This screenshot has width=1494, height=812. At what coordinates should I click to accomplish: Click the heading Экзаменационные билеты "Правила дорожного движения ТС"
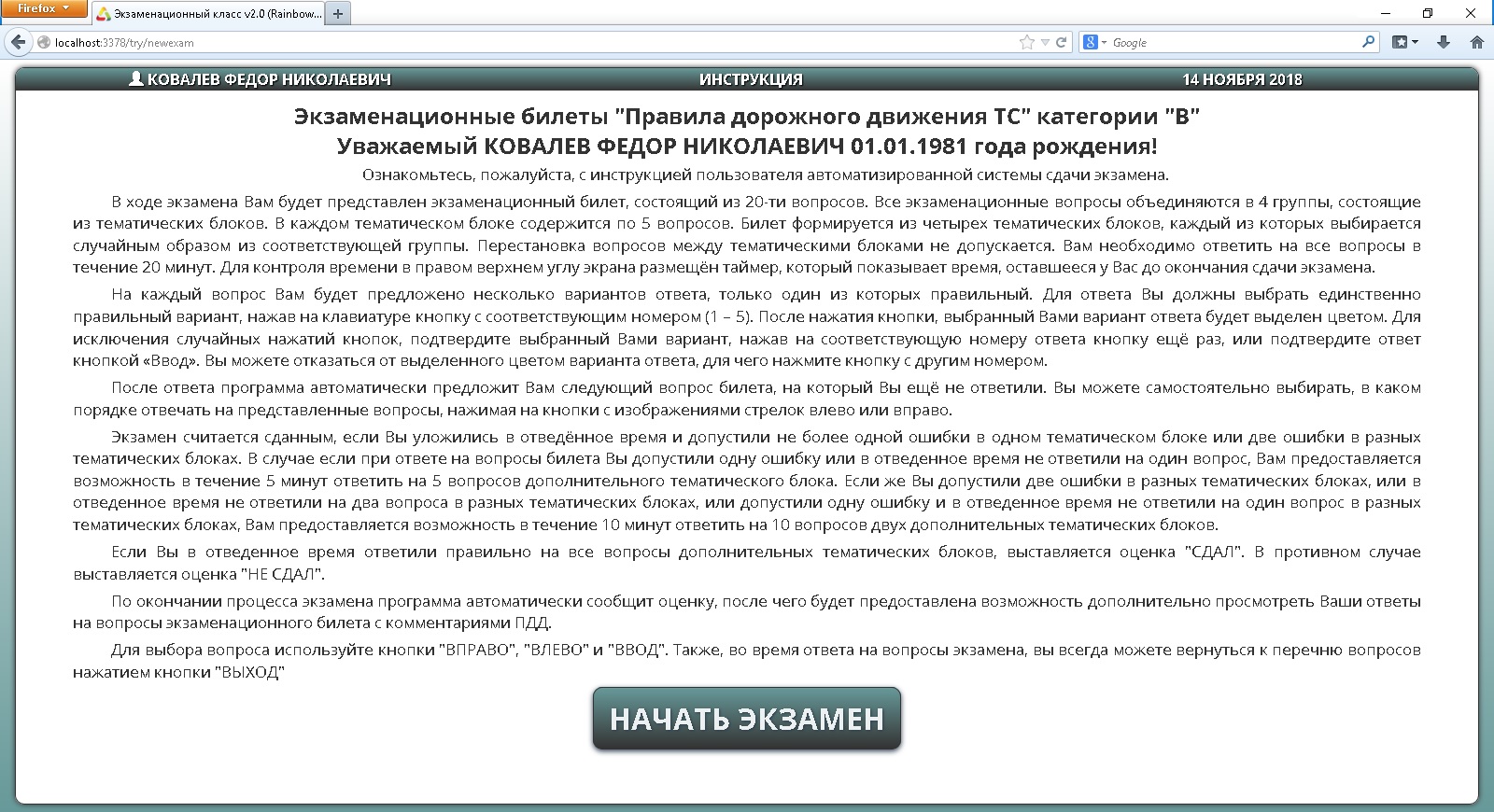tap(747, 117)
